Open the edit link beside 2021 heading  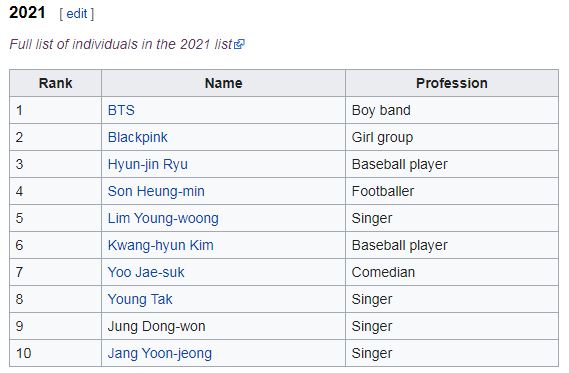pos(77,14)
